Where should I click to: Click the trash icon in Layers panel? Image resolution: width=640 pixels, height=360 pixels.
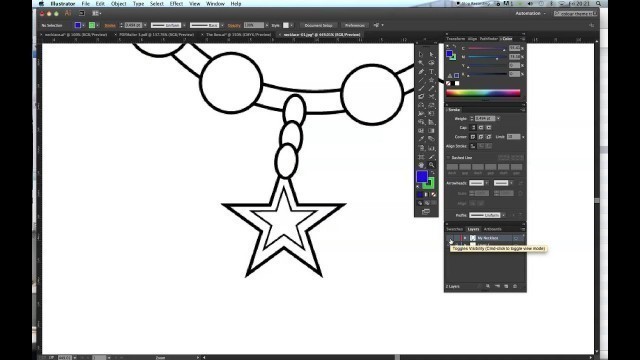point(515,287)
